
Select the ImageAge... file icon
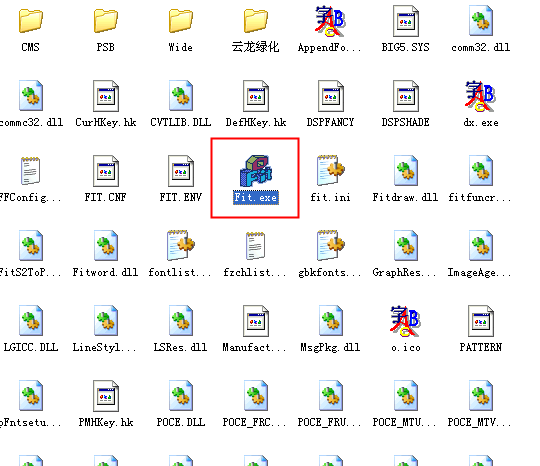tap(481, 246)
